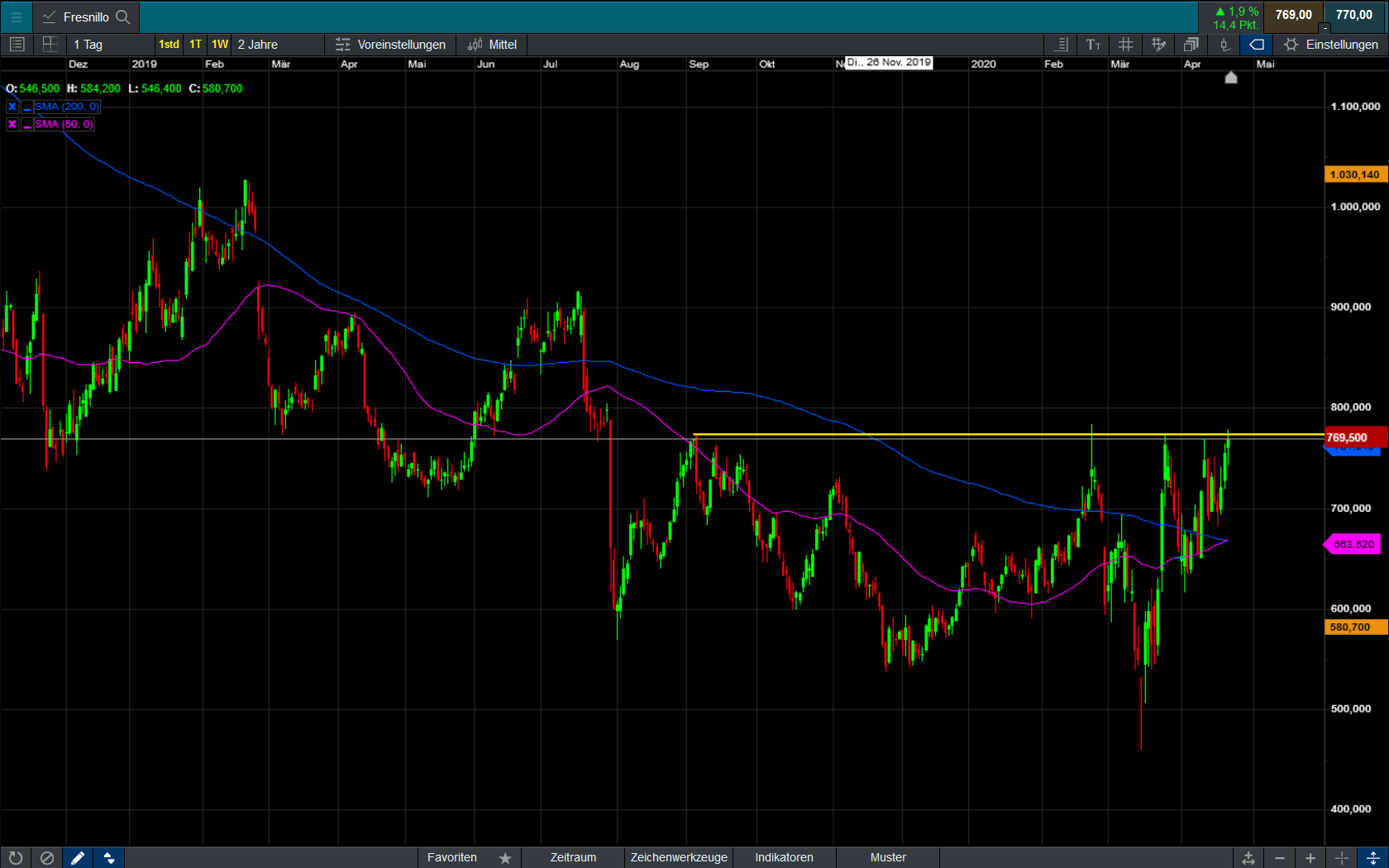Viewport: 1389px width, 868px height.
Task: Click the reset/refresh chart icon
Action: tap(16, 857)
